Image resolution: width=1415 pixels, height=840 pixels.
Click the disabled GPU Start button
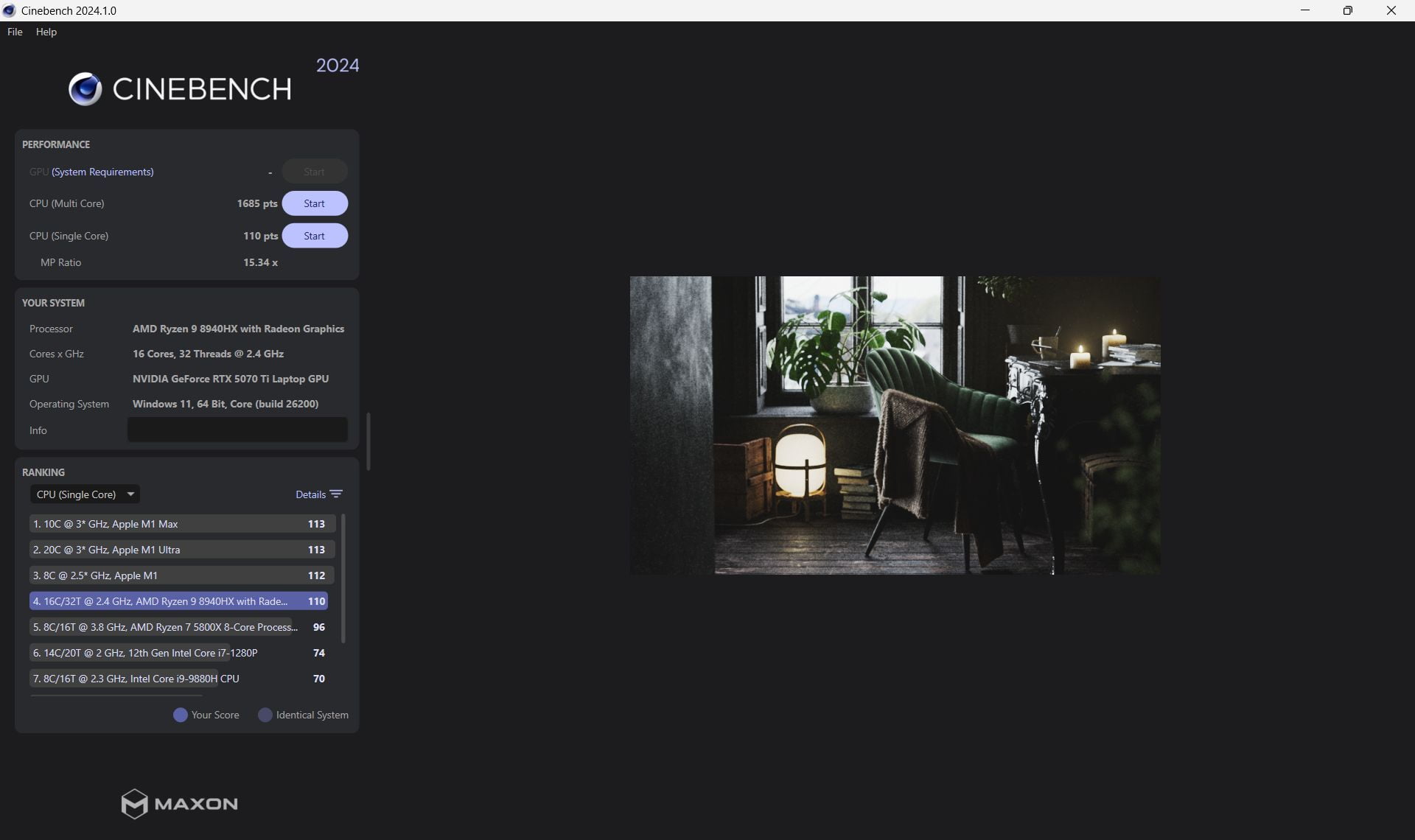tap(315, 172)
